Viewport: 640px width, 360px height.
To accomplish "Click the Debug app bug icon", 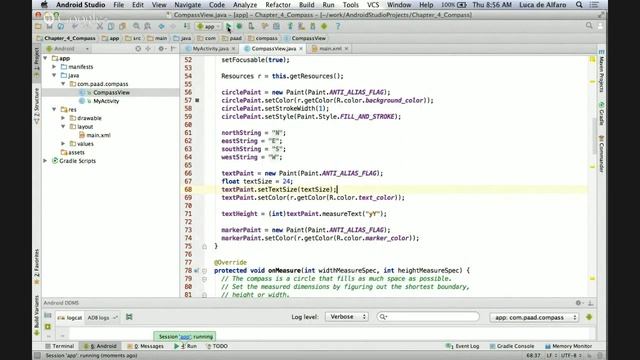I will (x=240, y=27).
